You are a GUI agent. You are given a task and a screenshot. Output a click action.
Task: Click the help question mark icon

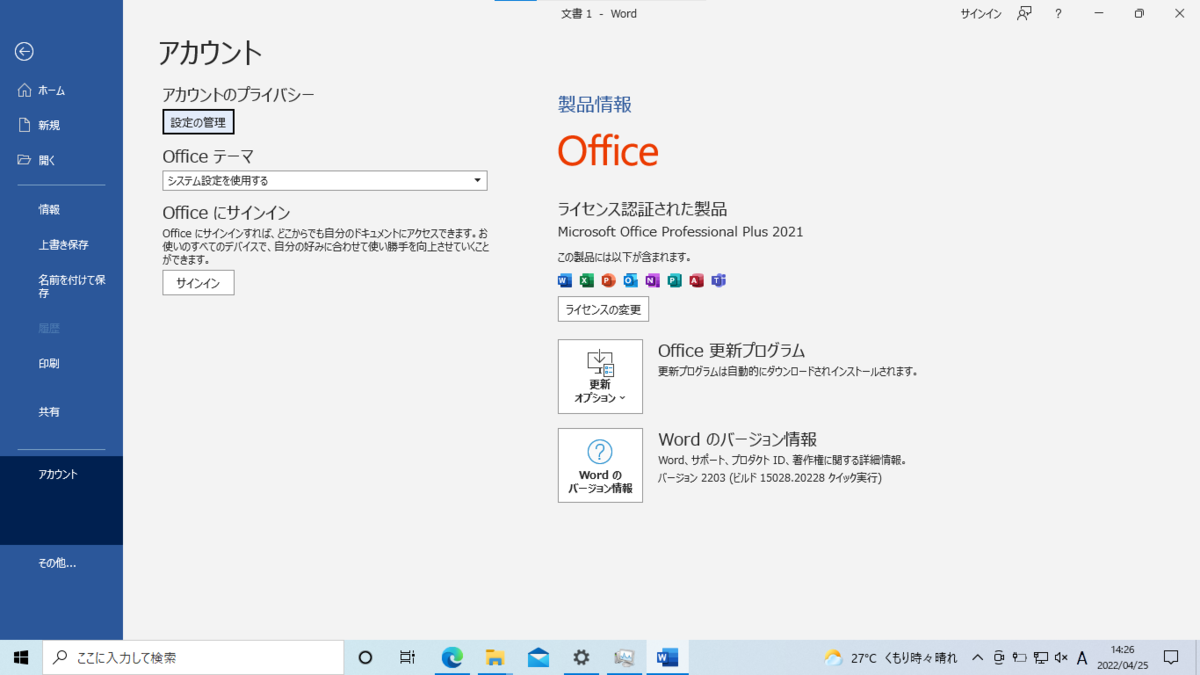[x=1058, y=14]
